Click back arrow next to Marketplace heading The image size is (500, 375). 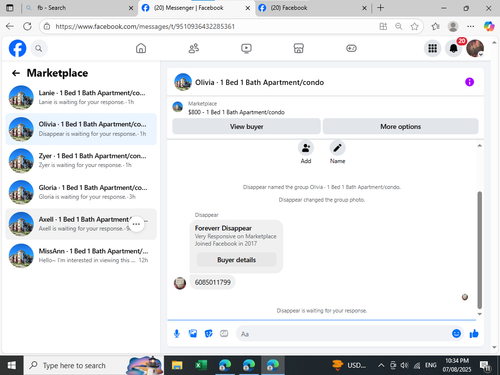pyautogui.click(x=16, y=73)
